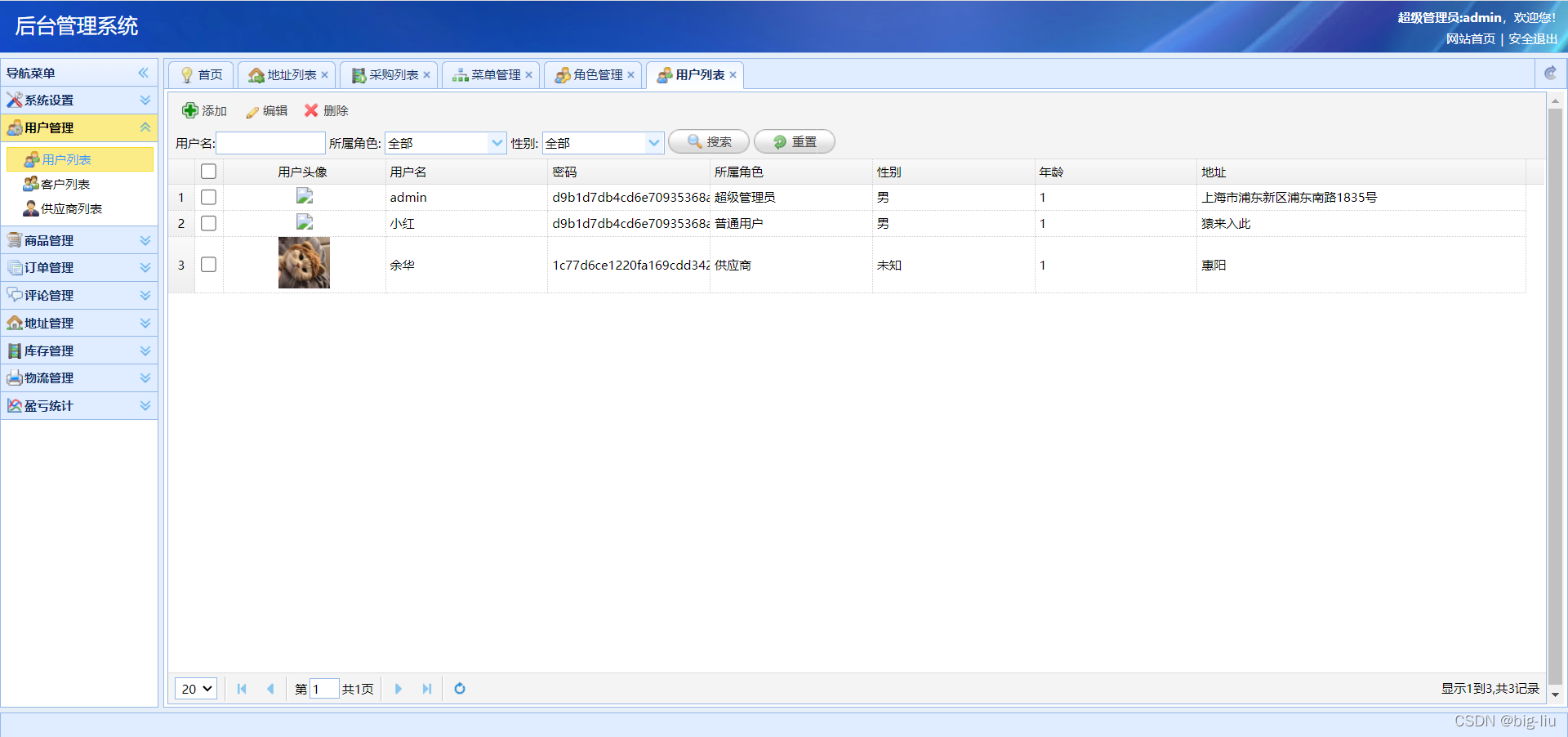The height and width of the screenshot is (737, 1568).
Task: Expand the 系统设置 accordion
Action: (79, 100)
